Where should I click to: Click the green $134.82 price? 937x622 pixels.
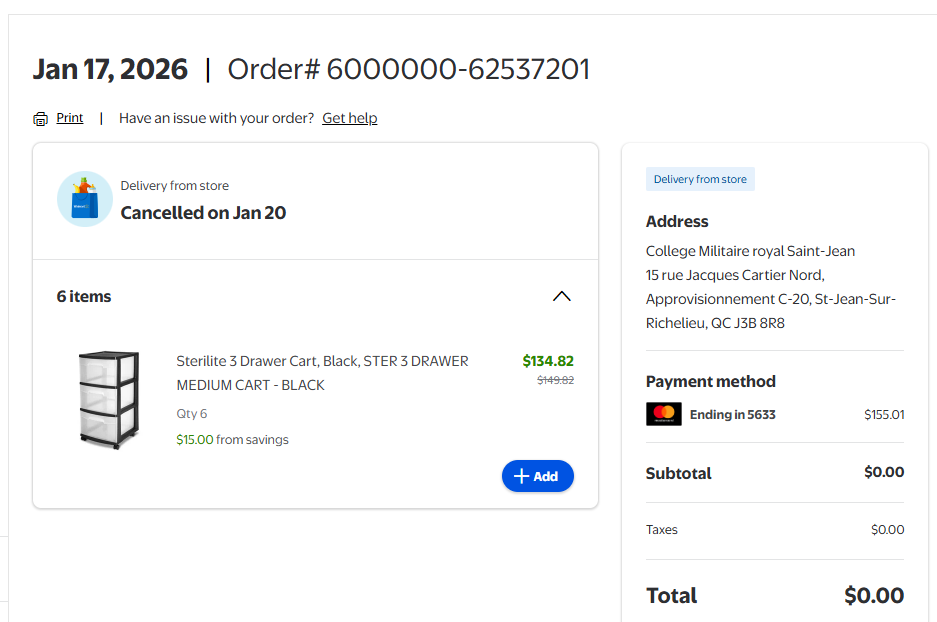[548, 361]
